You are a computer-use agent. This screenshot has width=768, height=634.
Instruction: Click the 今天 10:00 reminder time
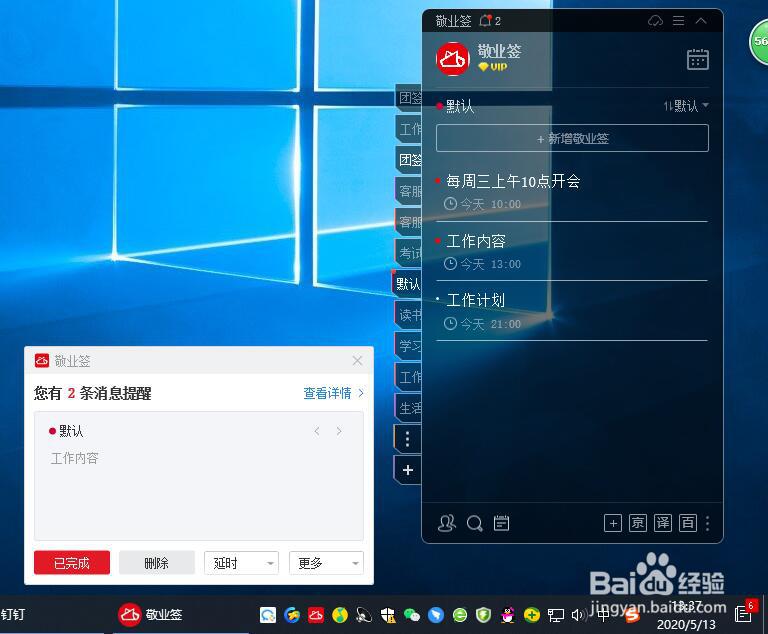click(x=490, y=204)
